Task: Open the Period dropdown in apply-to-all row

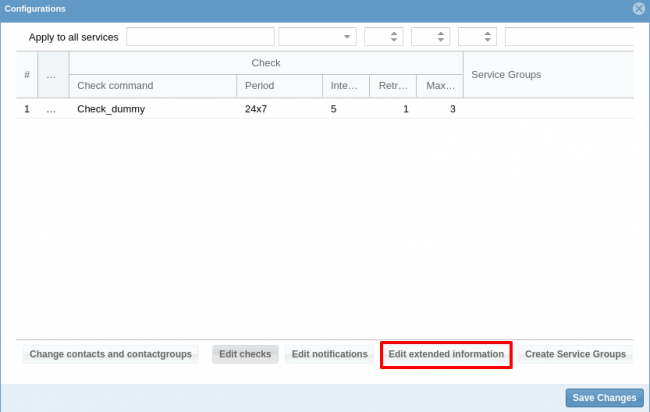Action: pos(317,37)
